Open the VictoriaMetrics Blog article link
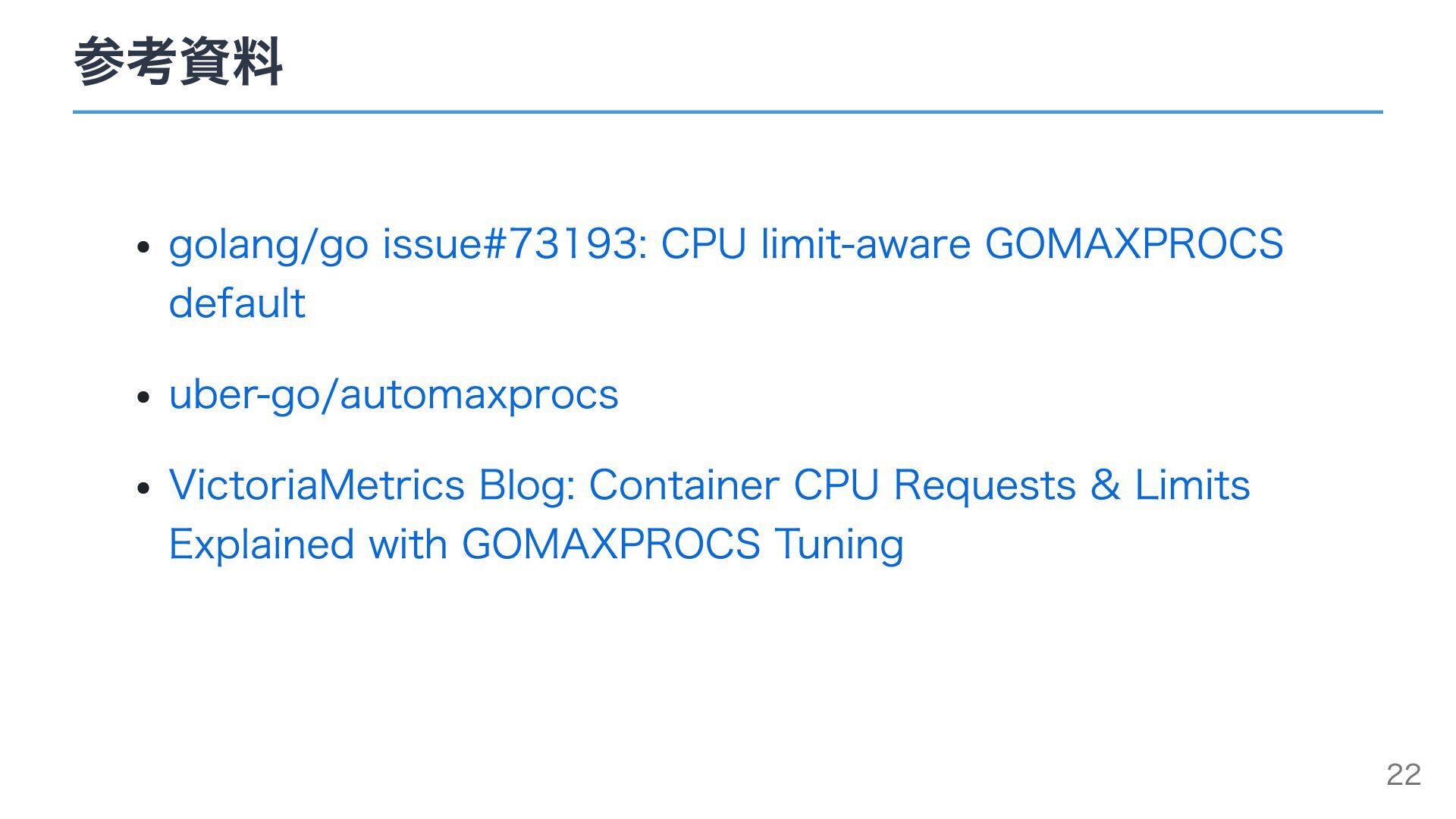 709,514
